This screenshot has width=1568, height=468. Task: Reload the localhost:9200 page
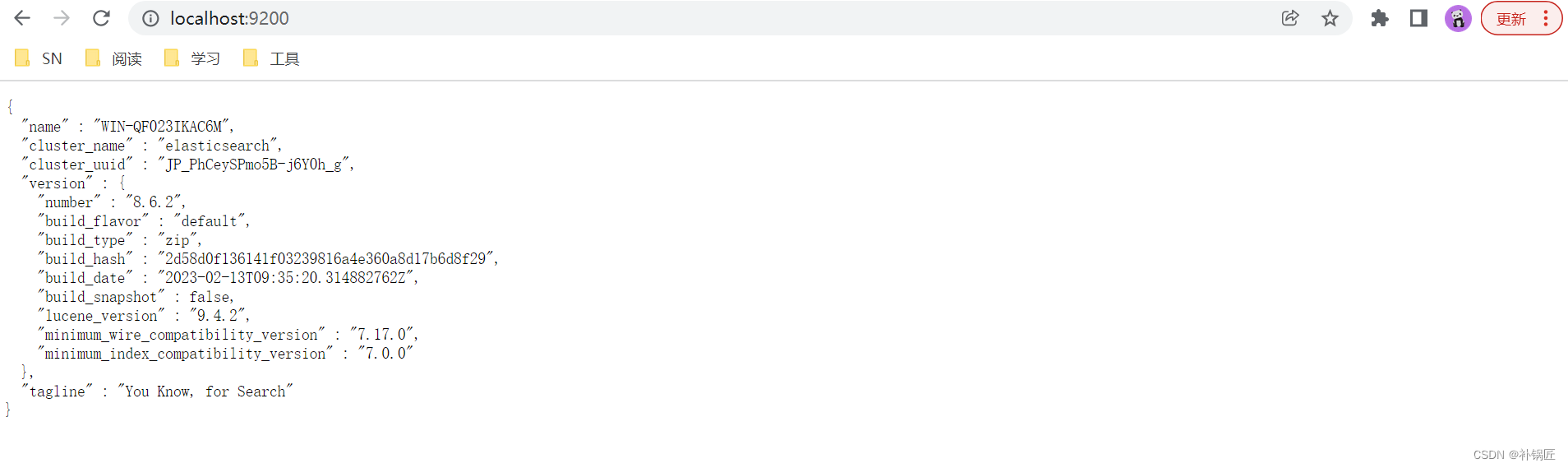coord(101,18)
